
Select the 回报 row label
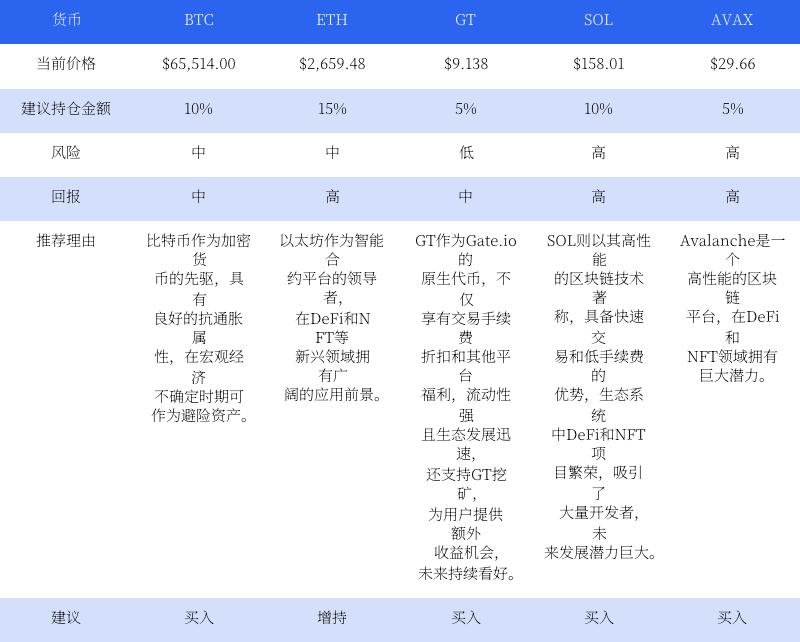coord(66,197)
